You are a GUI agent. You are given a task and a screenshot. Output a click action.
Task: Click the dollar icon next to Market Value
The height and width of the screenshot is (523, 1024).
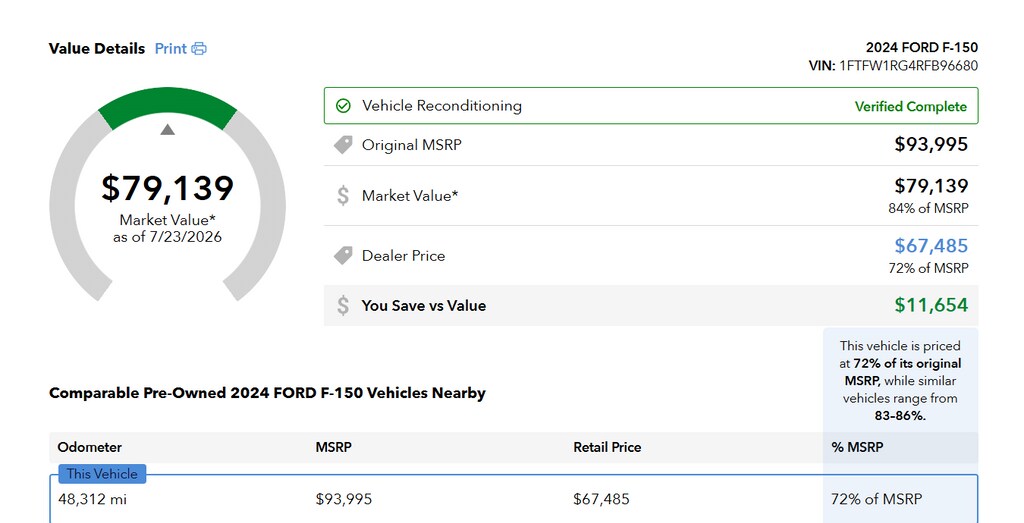click(344, 196)
